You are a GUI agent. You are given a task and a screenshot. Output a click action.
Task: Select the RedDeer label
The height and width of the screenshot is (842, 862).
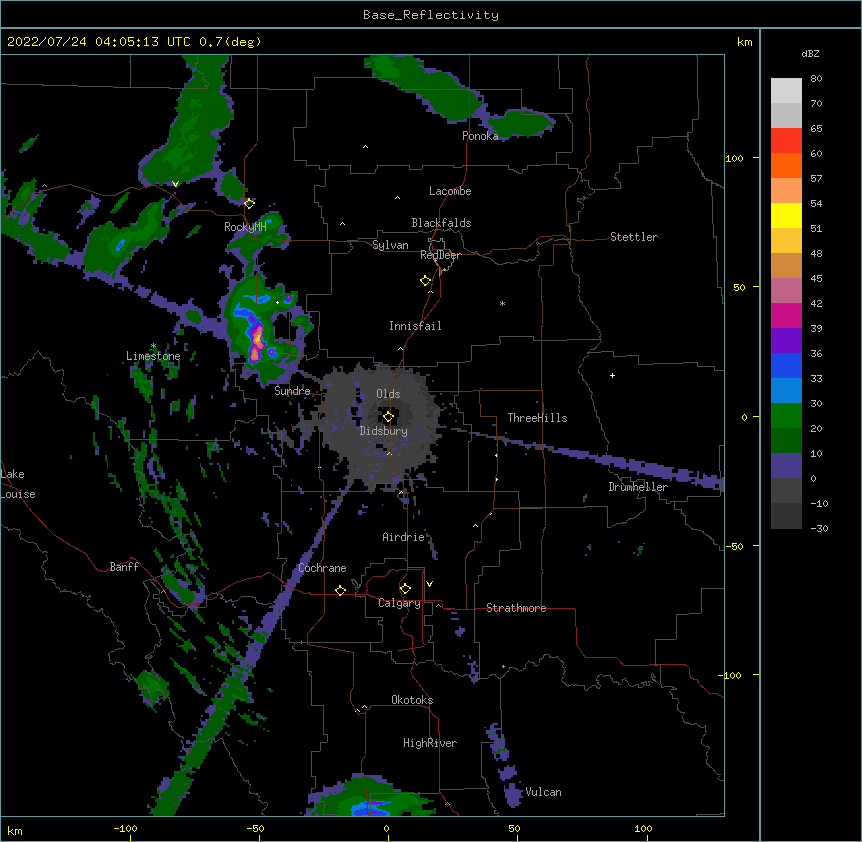[x=440, y=255]
